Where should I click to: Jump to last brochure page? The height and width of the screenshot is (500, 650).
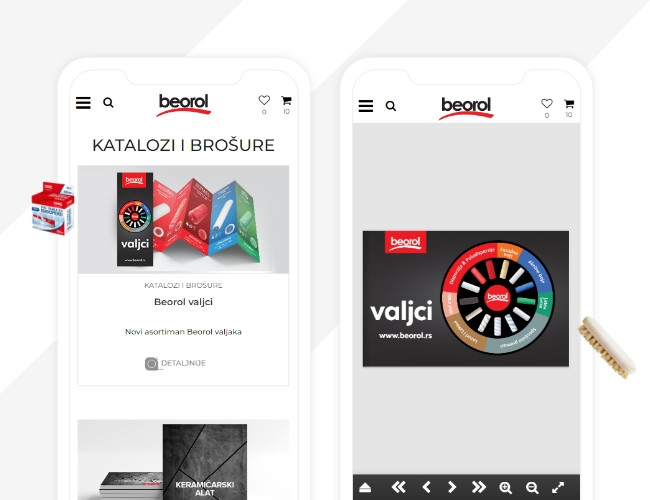[479, 487]
